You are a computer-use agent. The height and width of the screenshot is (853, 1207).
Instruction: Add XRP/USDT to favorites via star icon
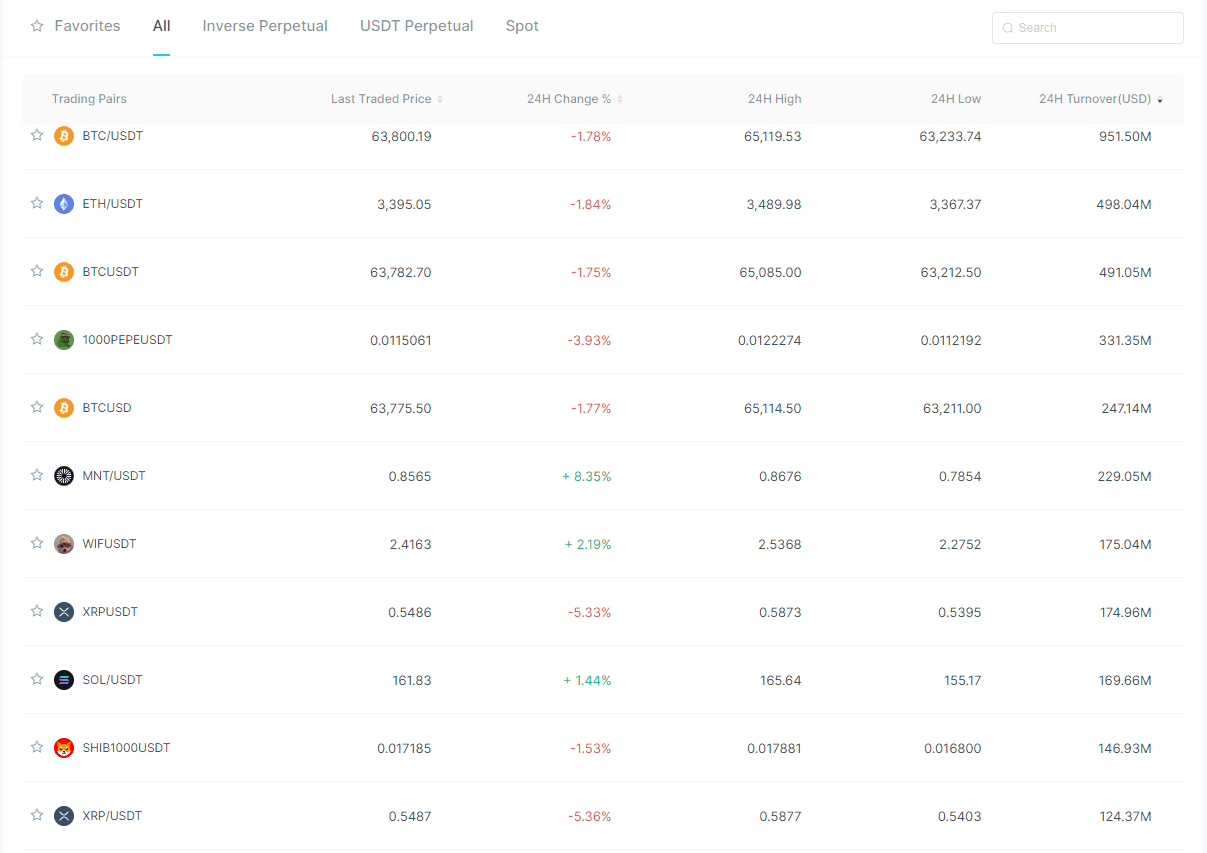pos(37,815)
